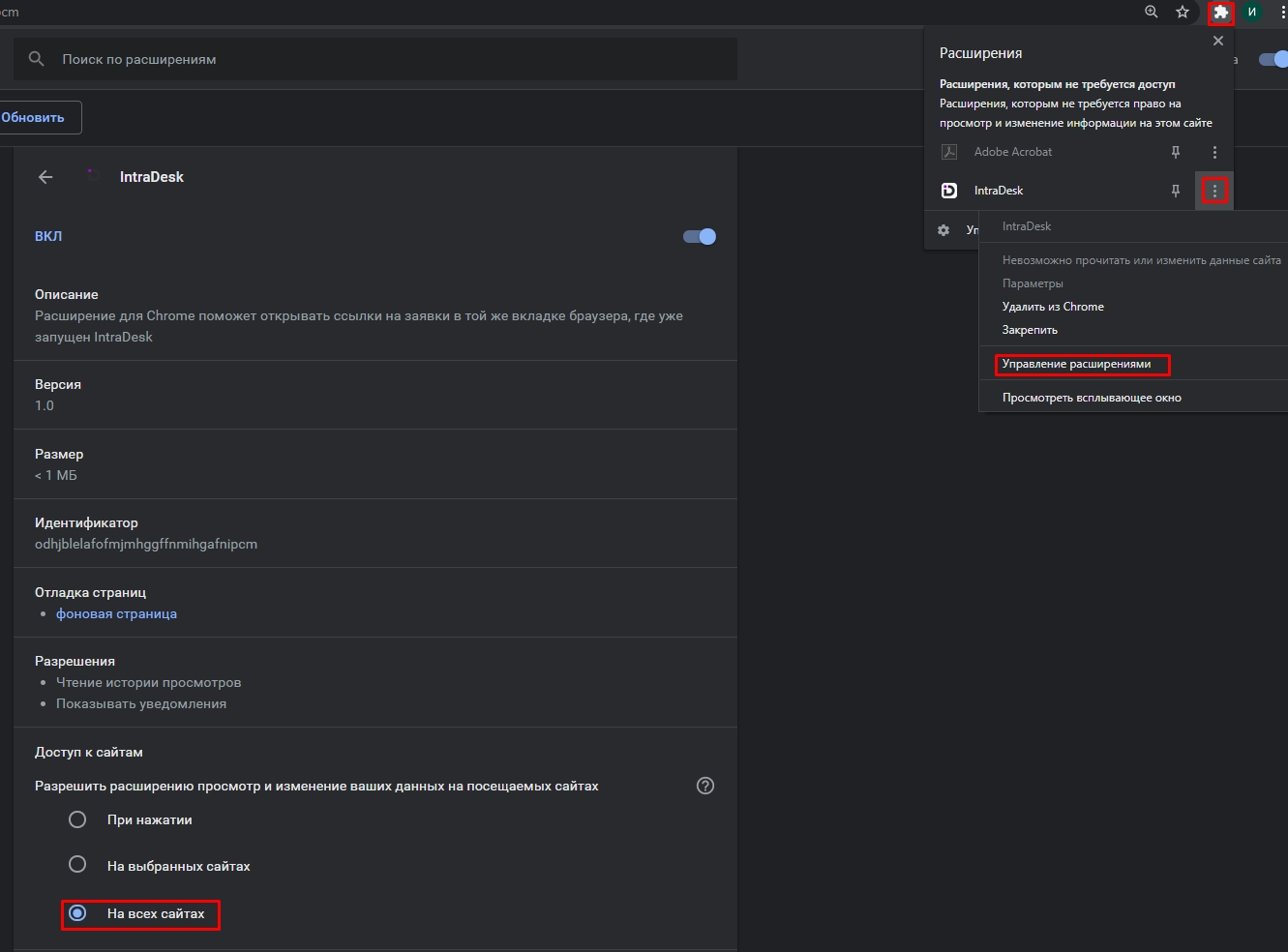Open the 'фоновая страница' link

[116, 613]
